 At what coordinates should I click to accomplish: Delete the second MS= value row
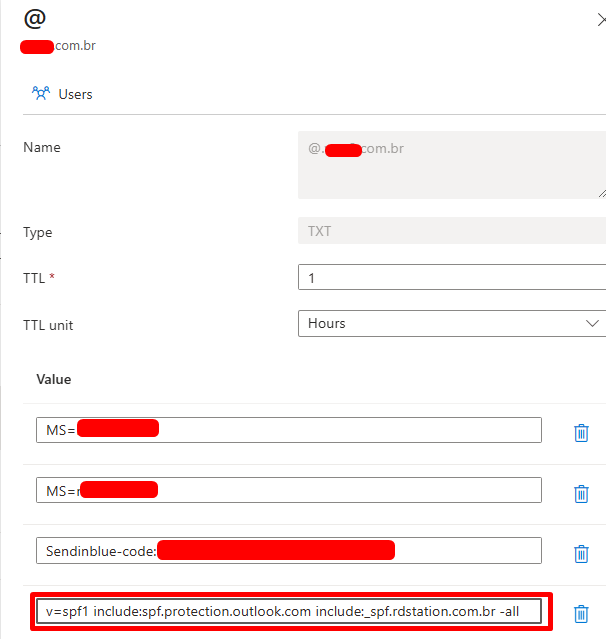point(581,494)
